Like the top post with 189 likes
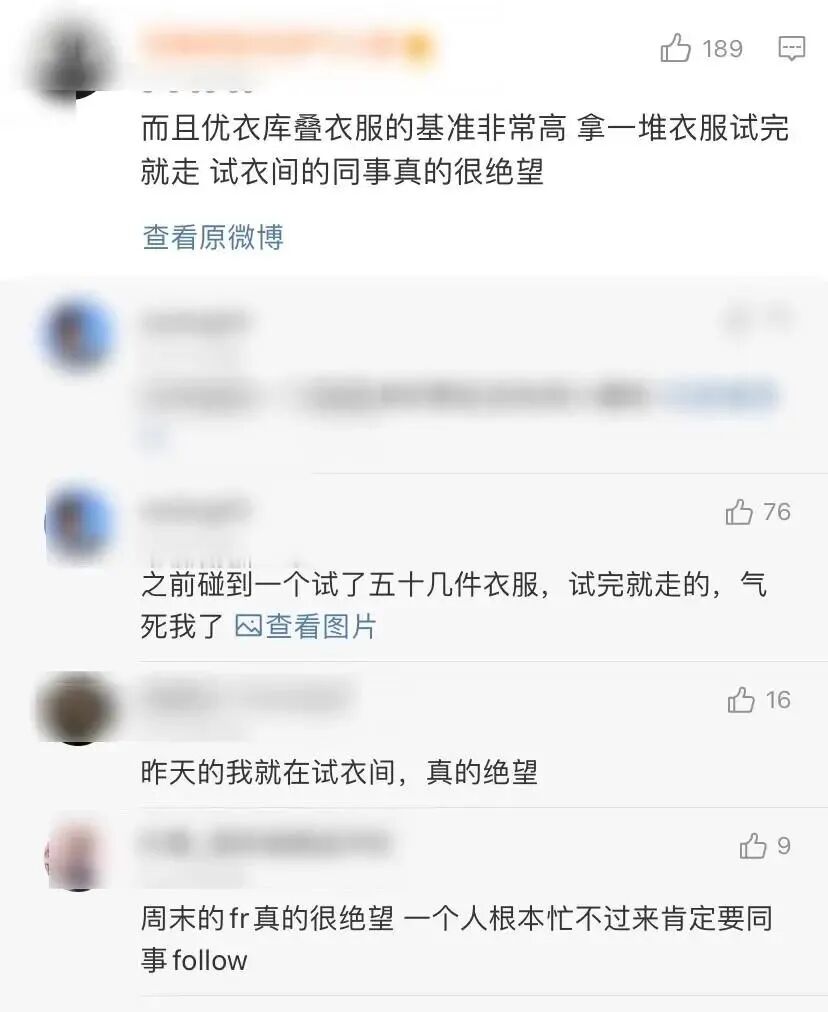This screenshot has width=828, height=1012. pos(676,48)
